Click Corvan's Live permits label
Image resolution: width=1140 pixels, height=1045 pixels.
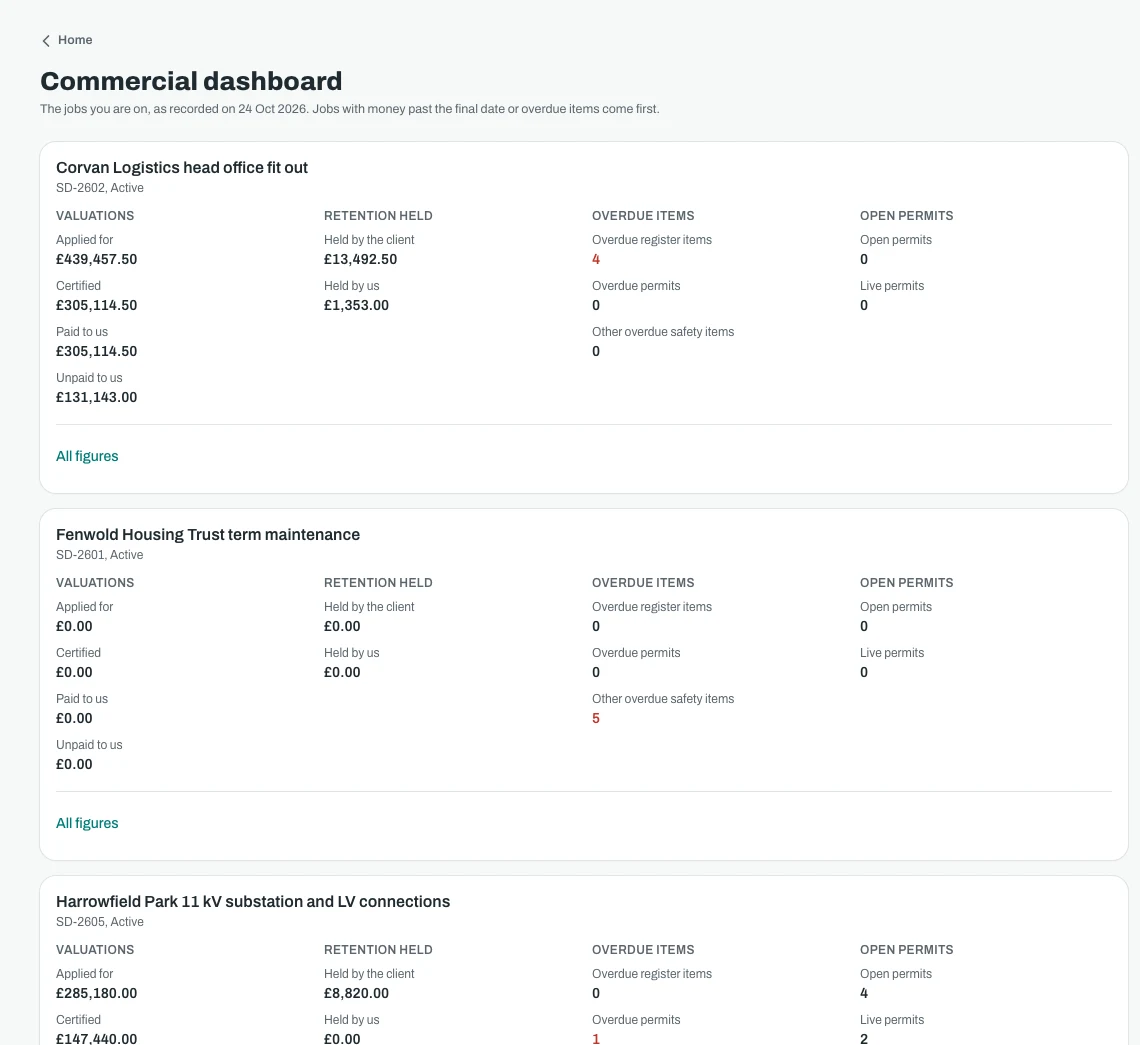point(892,286)
